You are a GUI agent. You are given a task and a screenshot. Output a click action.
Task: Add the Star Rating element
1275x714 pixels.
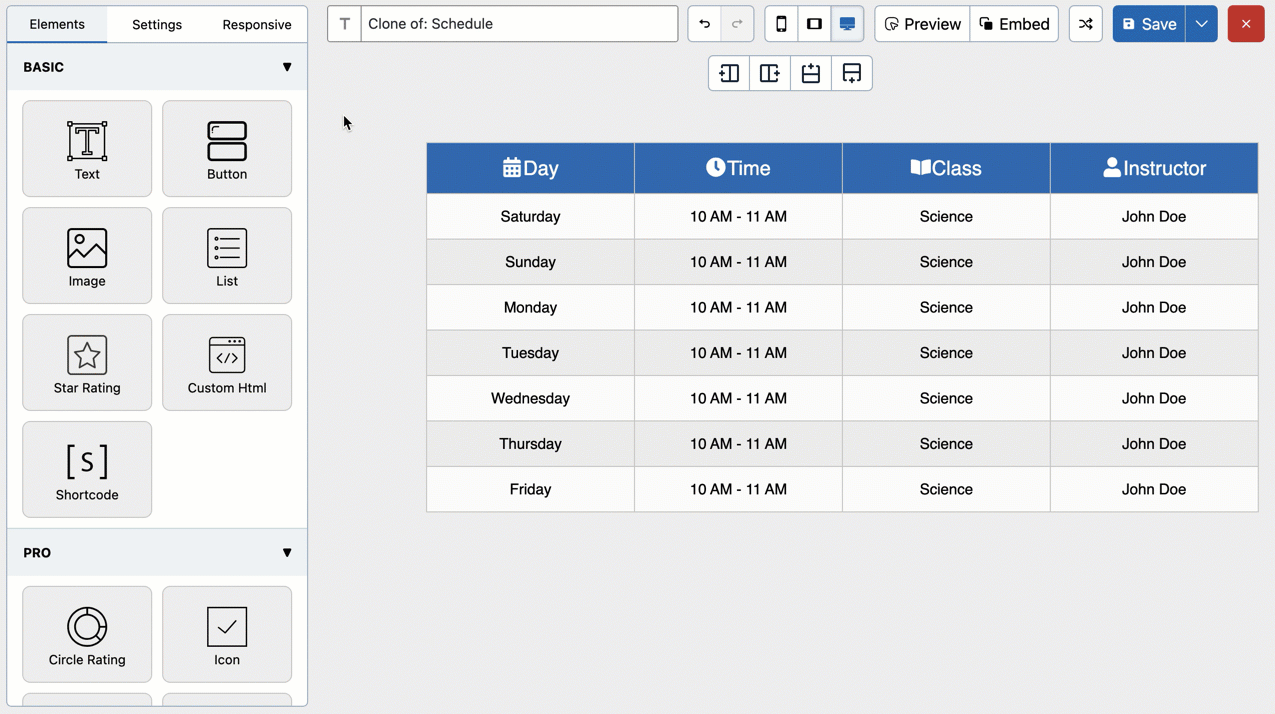pyautogui.click(x=87, y=363)
